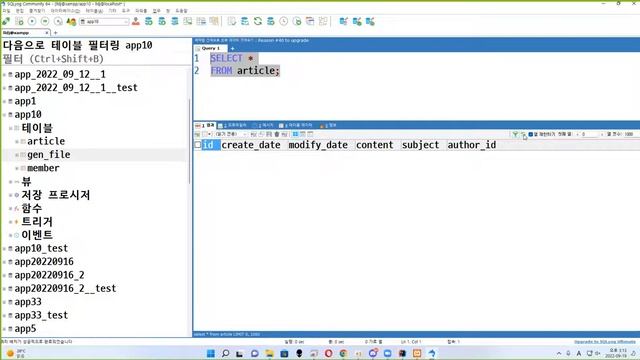Click the clock scheduler toolbar icon
The image size is (640, 360).
coord(284,21)
